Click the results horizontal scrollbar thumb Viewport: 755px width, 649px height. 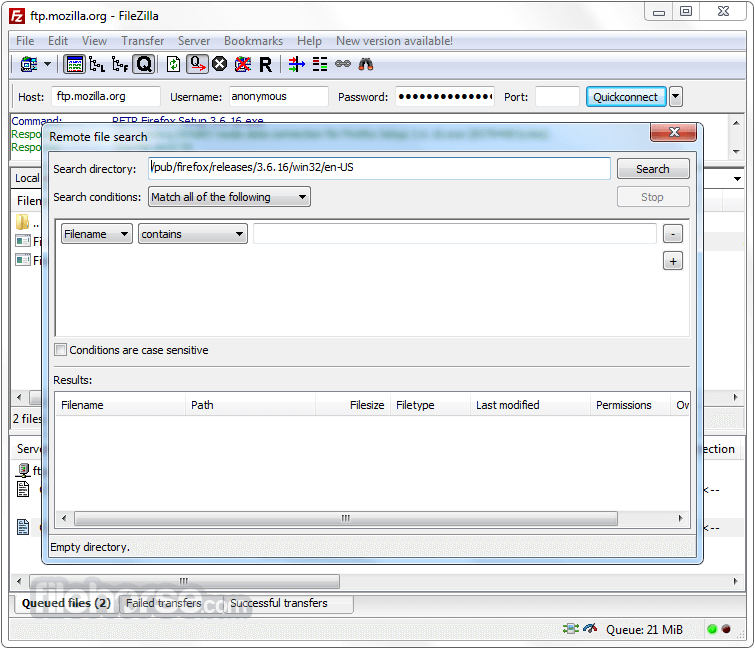(346, 518)
